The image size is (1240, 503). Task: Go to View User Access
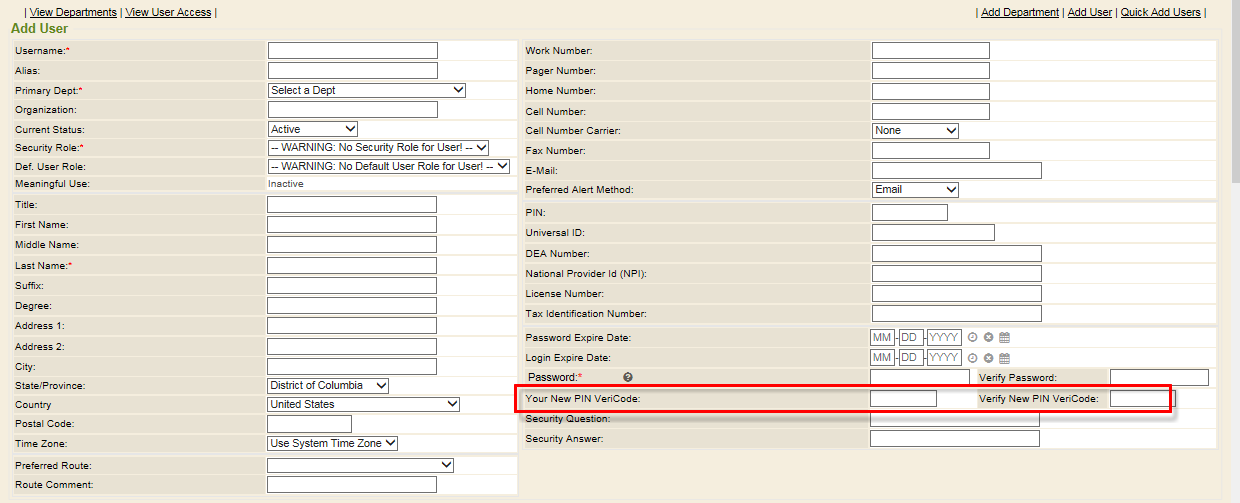(168, 12)
